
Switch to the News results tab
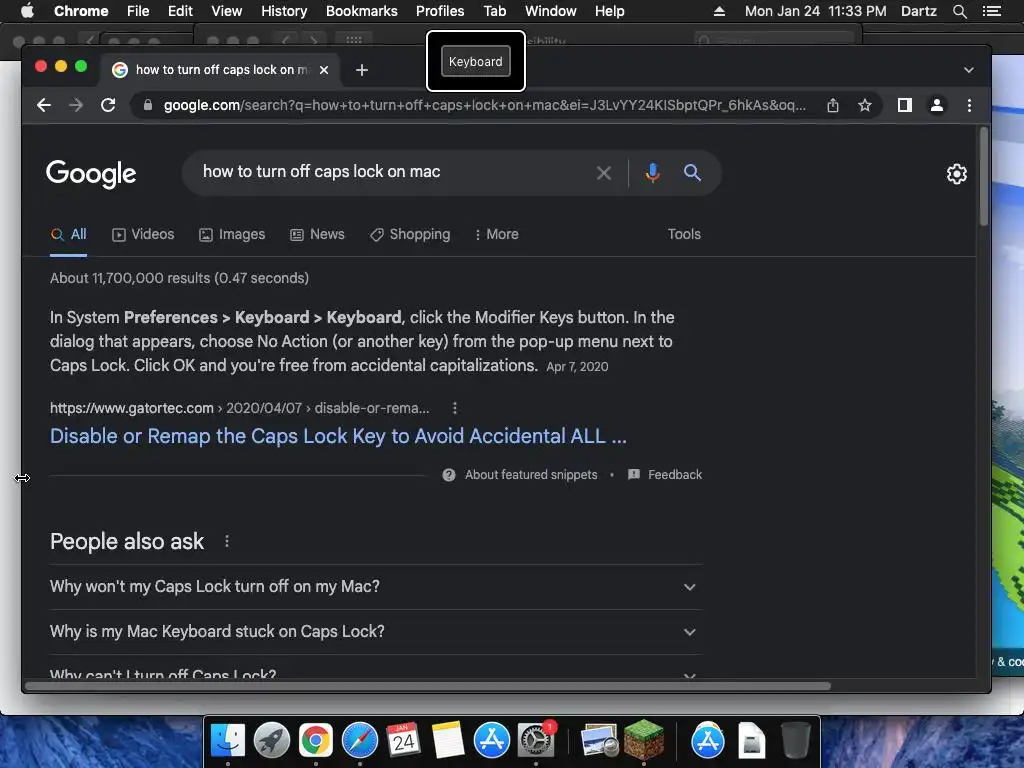(x=317, y=234)
